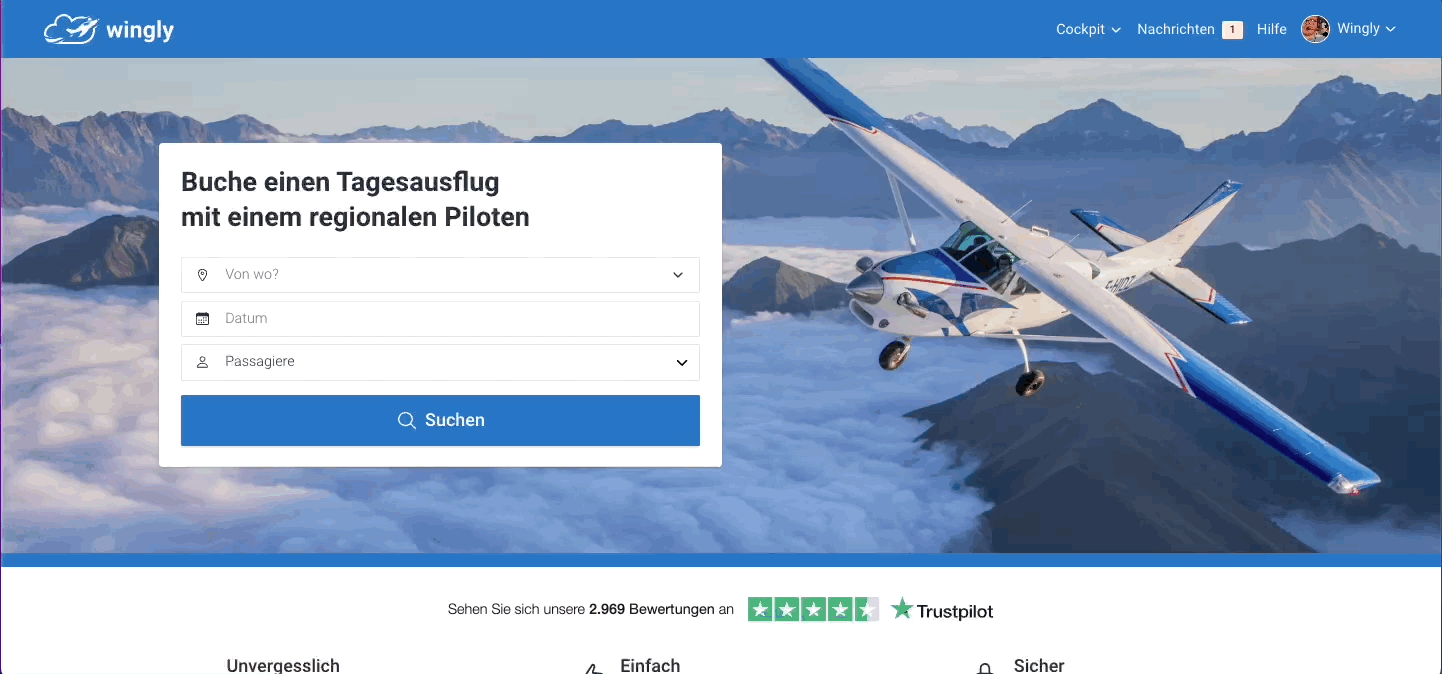1442x674 pixels.
Task: Click the magnifying glass icon on Suchen button
Action: pyautogui.click(x=406, y=420)
